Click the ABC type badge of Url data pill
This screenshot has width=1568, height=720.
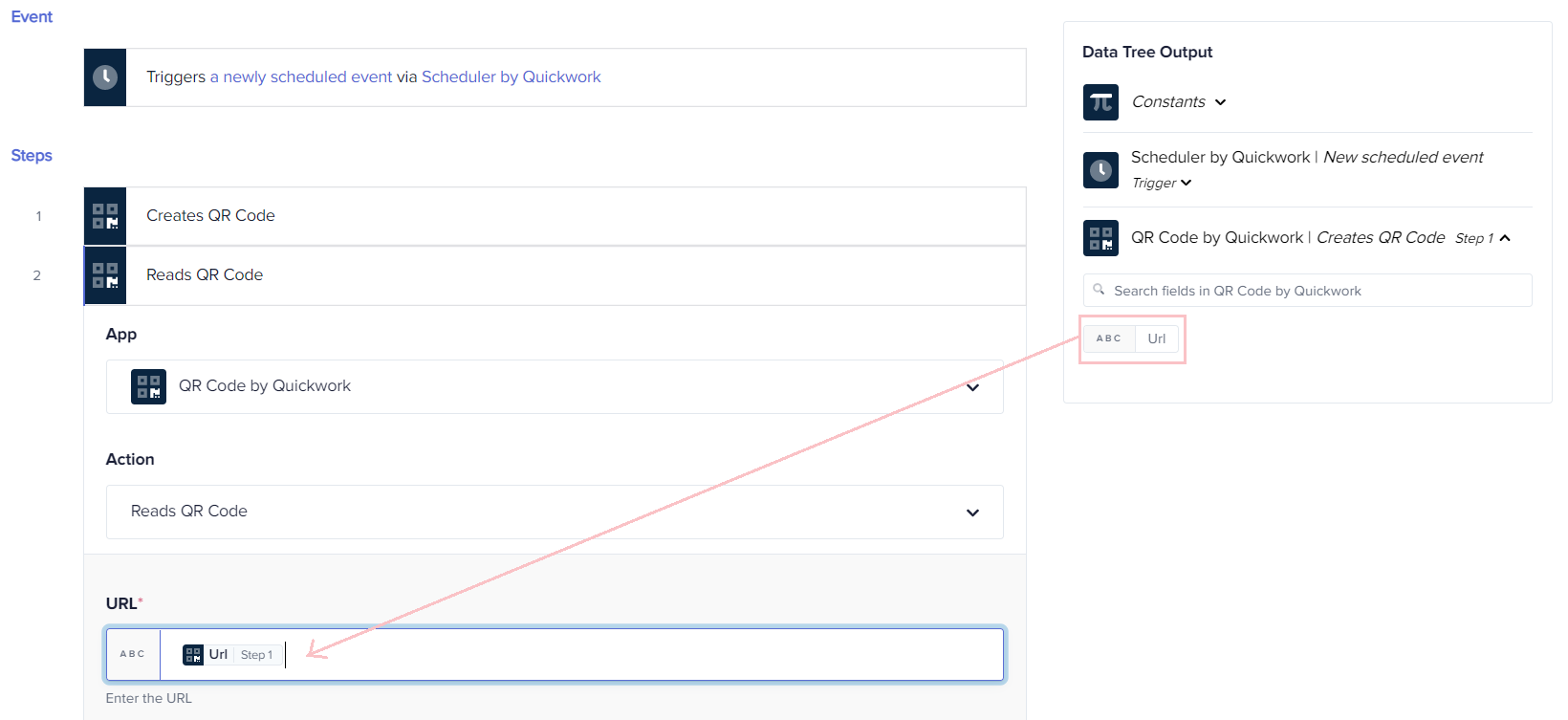click(x=1109, y=338)
